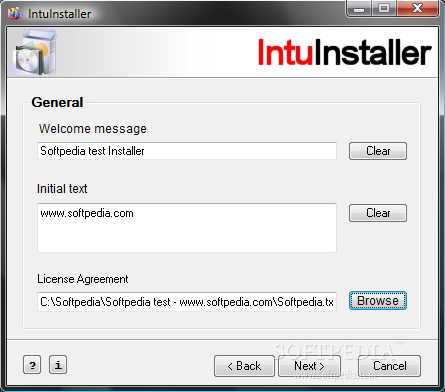Browse for a License Agreement file
This screenshot has height=392, width=445.
pyautogui.click(x=378, y=301)
